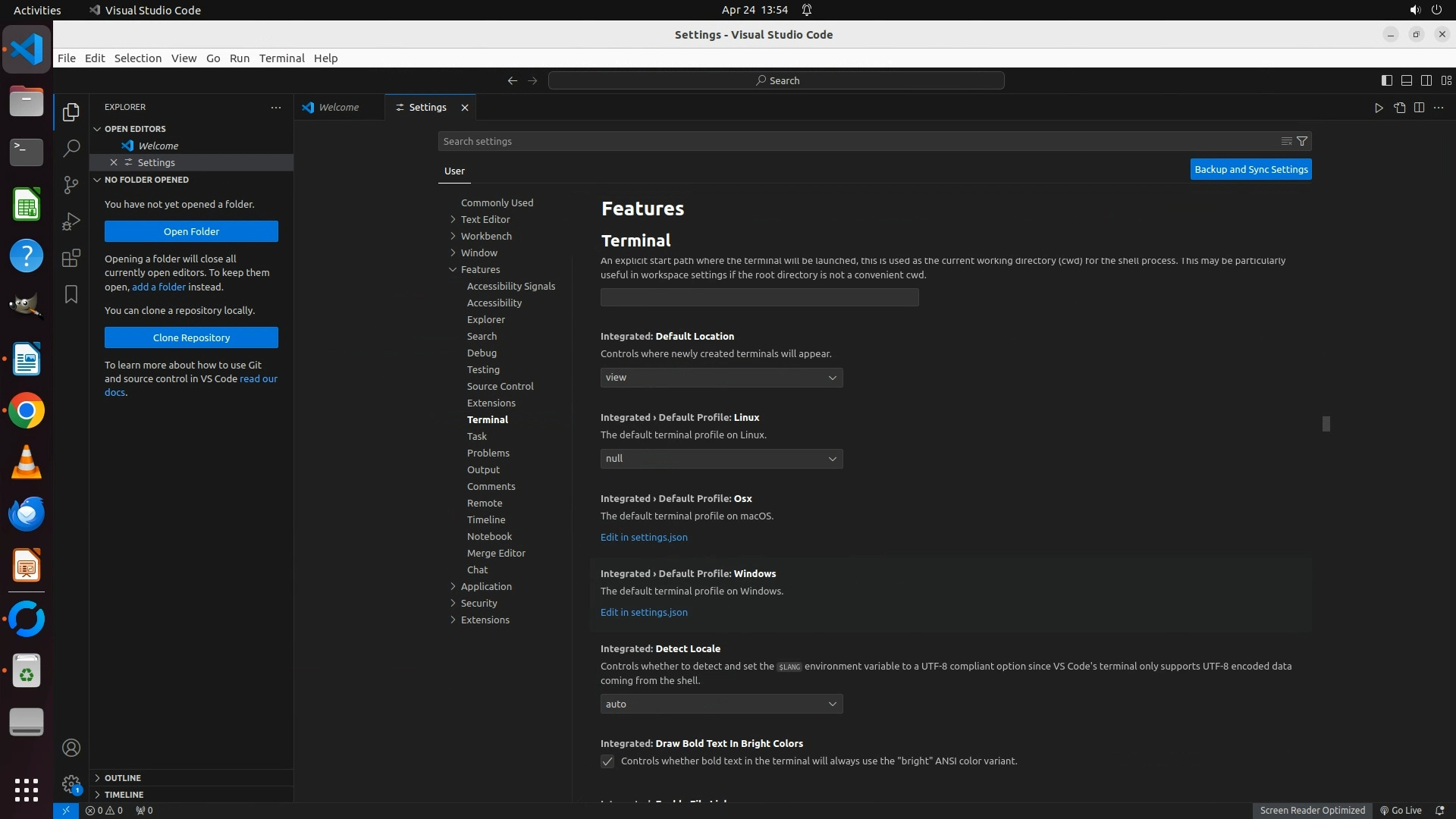The height and width of the screenshot is (819, 1456).
Task: Toggle Draw Bold Text In Bright Colors
Action: coord(607,761)
